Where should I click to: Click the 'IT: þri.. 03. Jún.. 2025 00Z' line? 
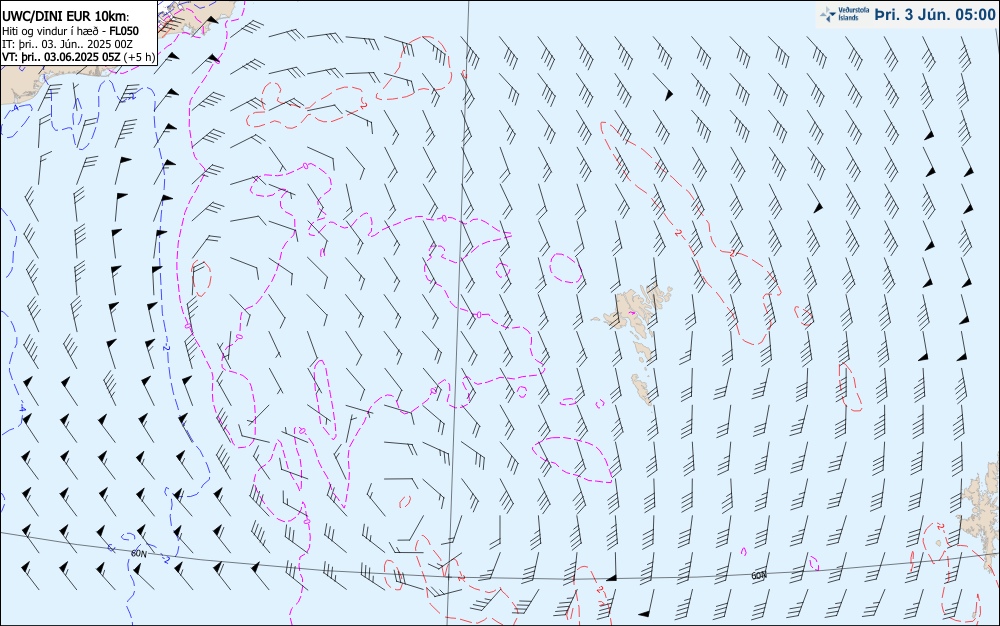[x=67, y=44]
